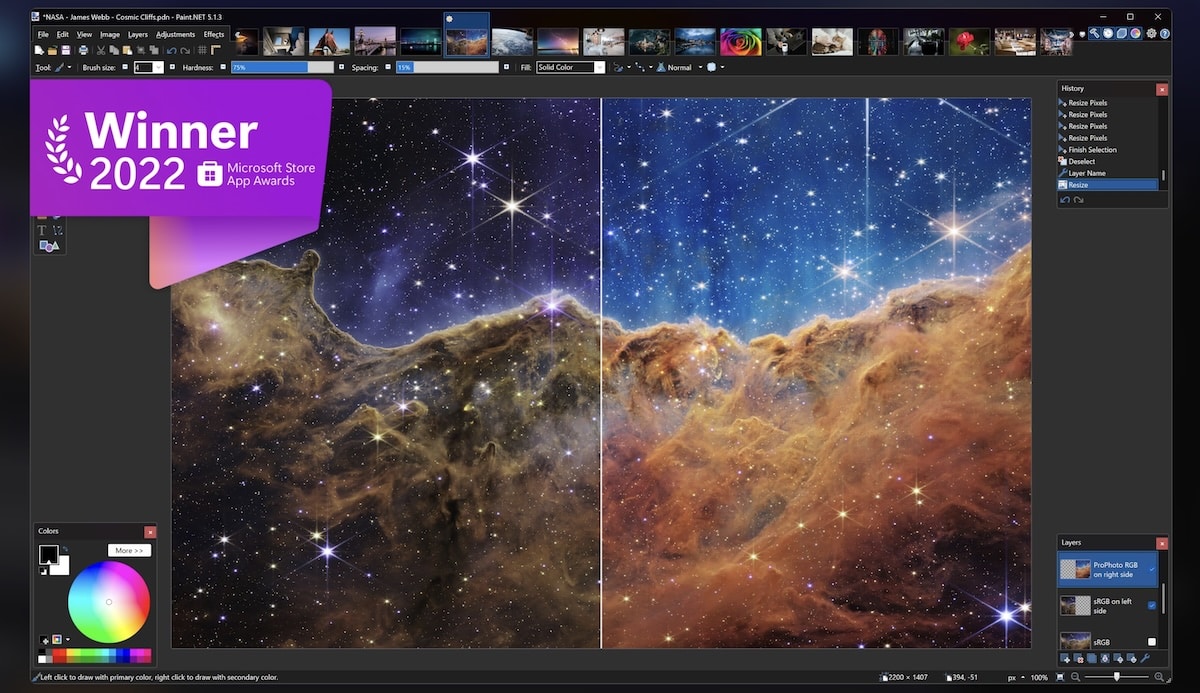Viewport: 1200px width, 693px height.
Task: Click the Cut scissors icon
Action: coord(101,50)
